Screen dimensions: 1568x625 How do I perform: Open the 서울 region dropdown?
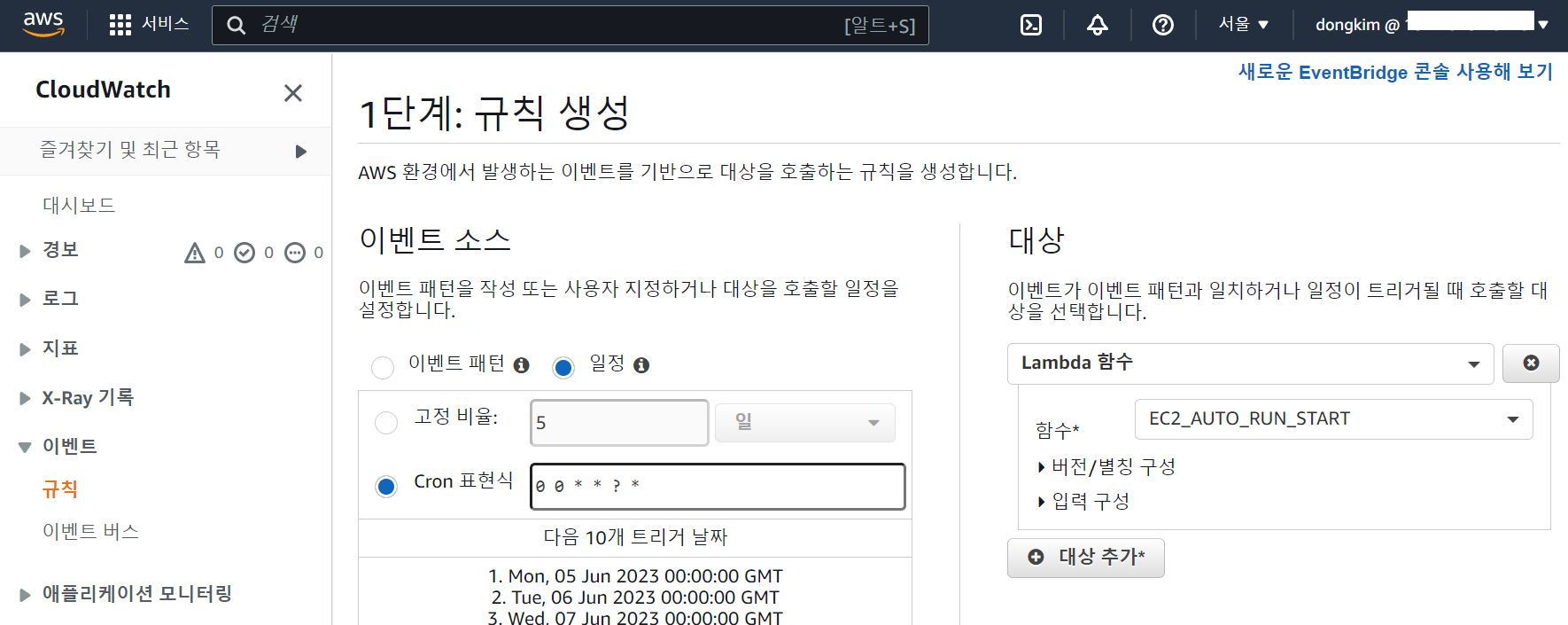(1243, 25)
